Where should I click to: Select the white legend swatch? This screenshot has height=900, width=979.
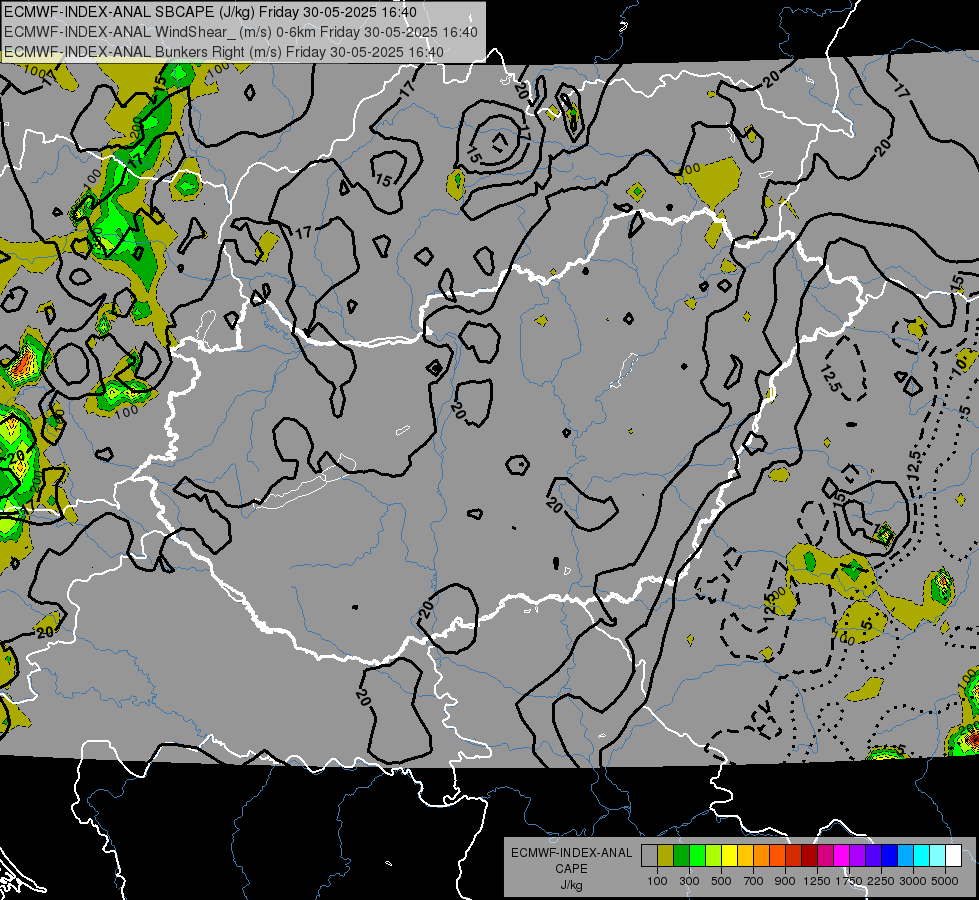click(953, 855)
